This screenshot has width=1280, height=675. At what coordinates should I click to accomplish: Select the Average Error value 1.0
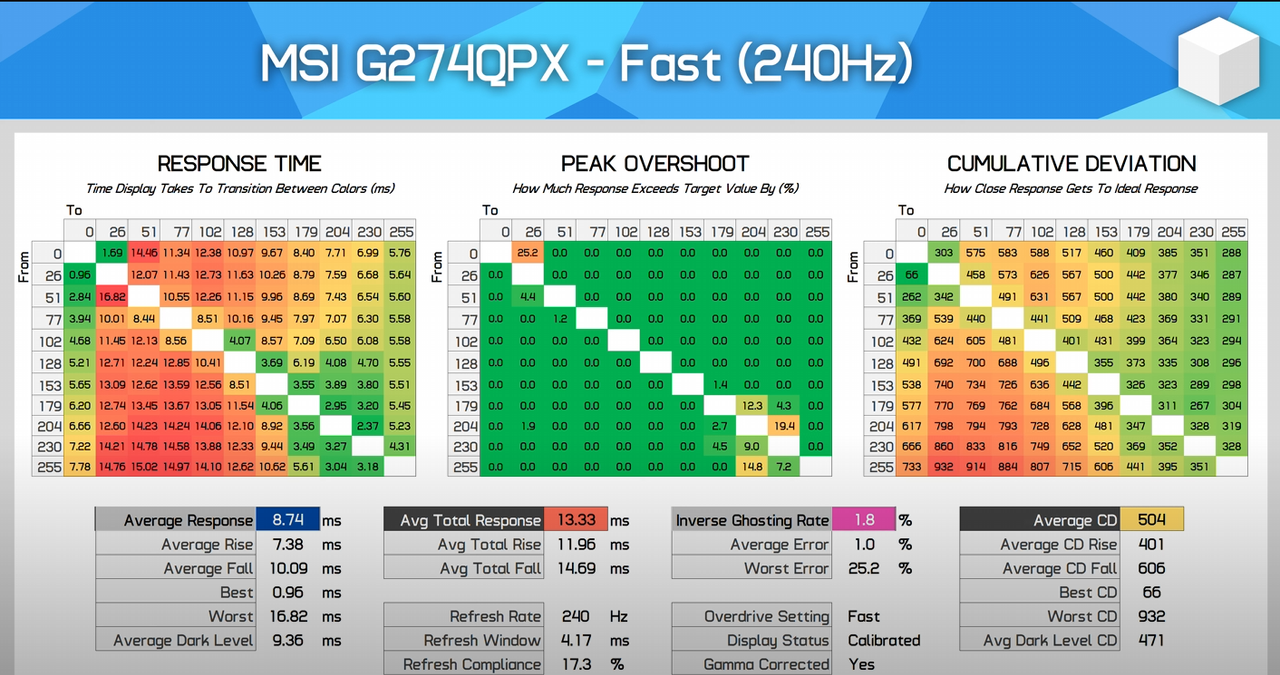click(x=864, y=544)
